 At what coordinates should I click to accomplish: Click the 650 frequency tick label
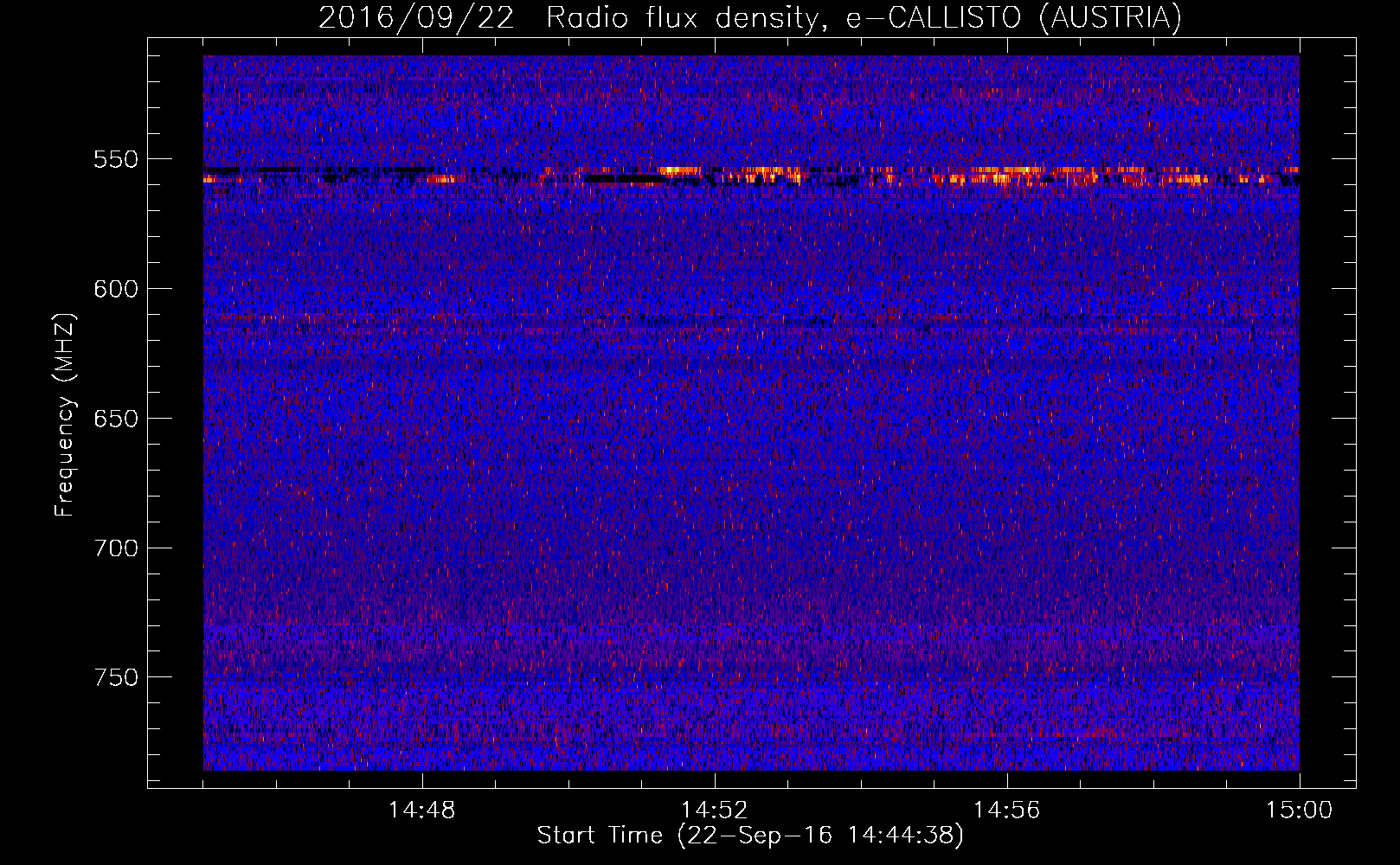pyautogui.click(x=116, y=419)
